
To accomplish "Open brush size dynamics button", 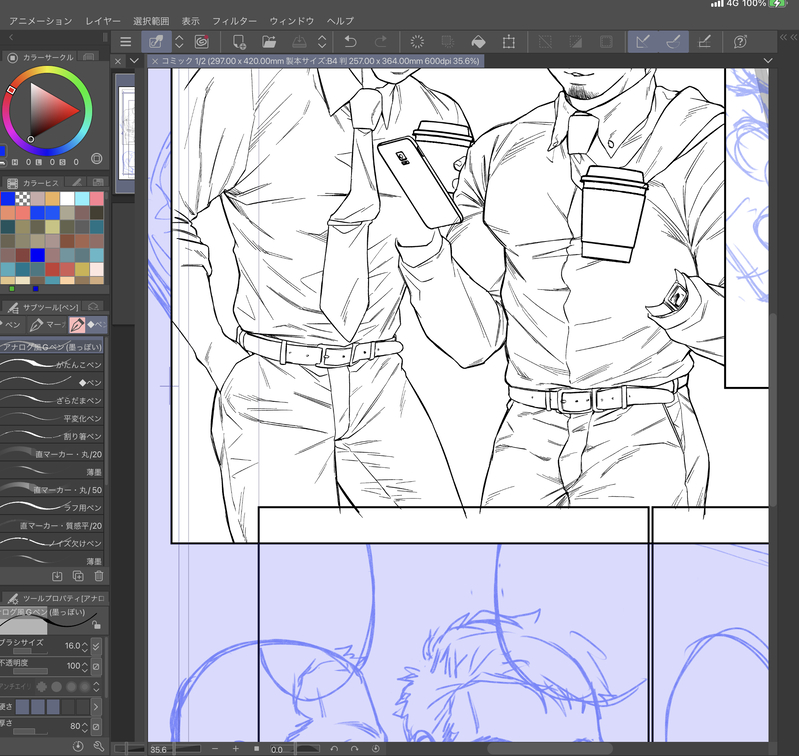I will [96, 646].
